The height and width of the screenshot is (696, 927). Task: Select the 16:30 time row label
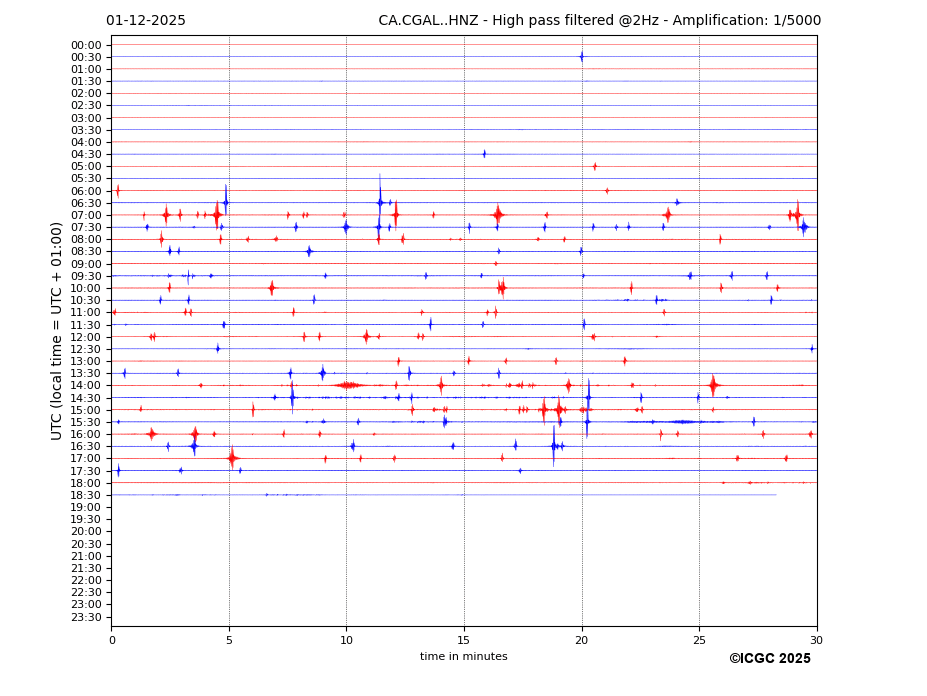[86, 447]
